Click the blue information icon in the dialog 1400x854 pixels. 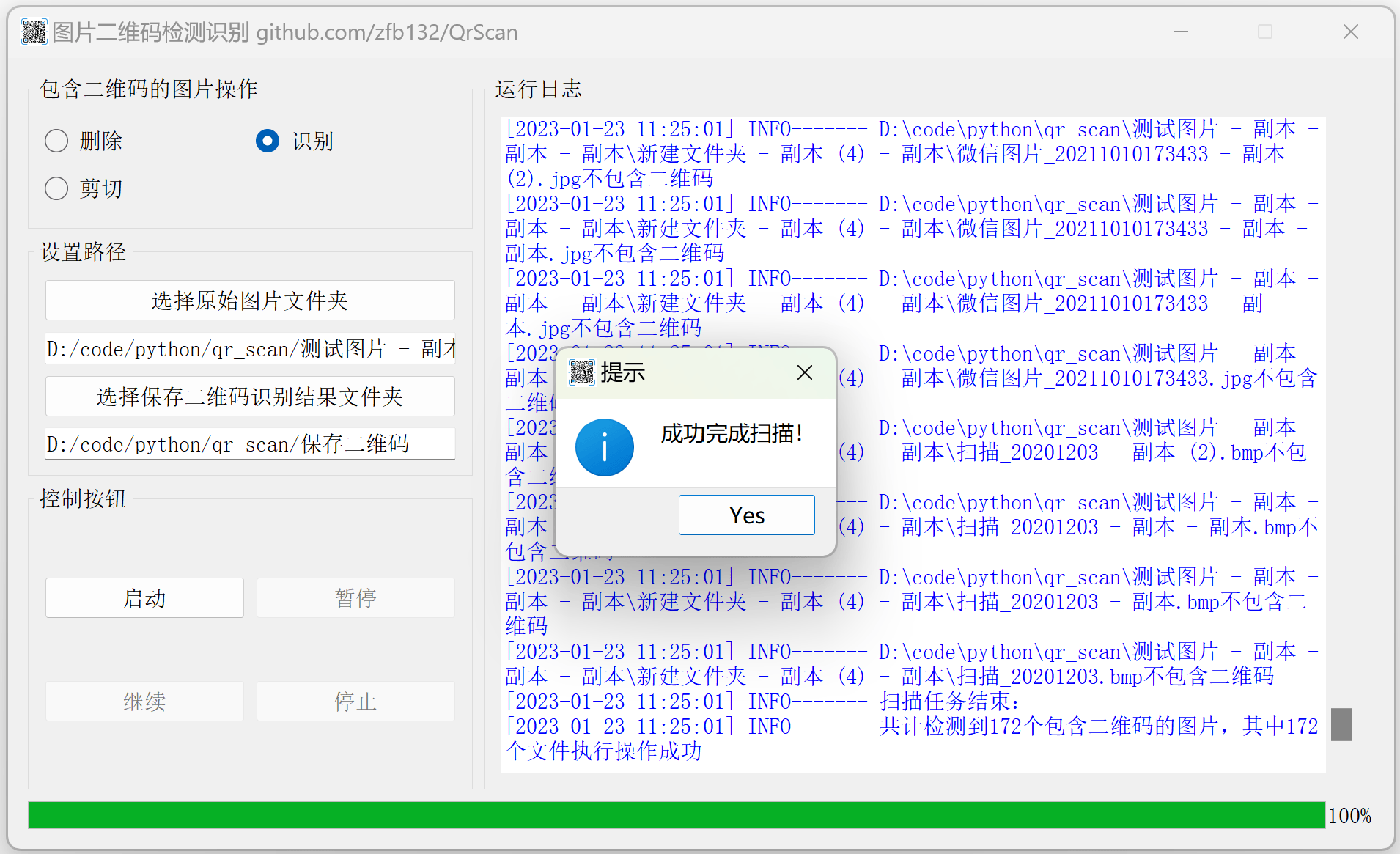[604, 447]
